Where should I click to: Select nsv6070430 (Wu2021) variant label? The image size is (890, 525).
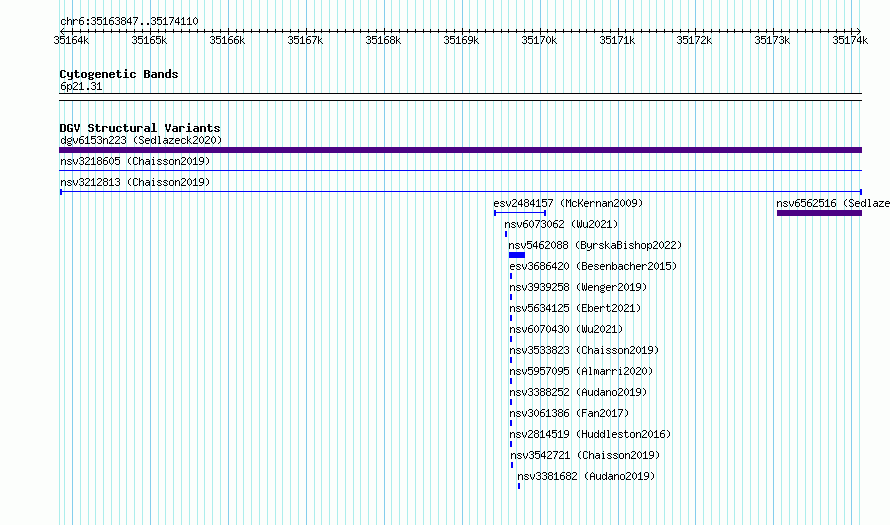click(566, 329)
